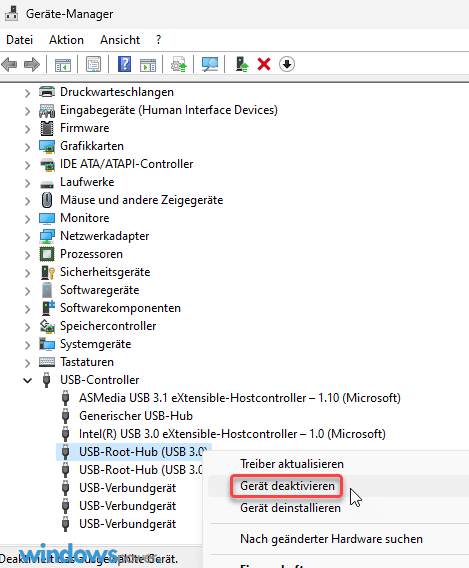
Task: Select the Softwaregeräte category label
Action: point(99,290)
